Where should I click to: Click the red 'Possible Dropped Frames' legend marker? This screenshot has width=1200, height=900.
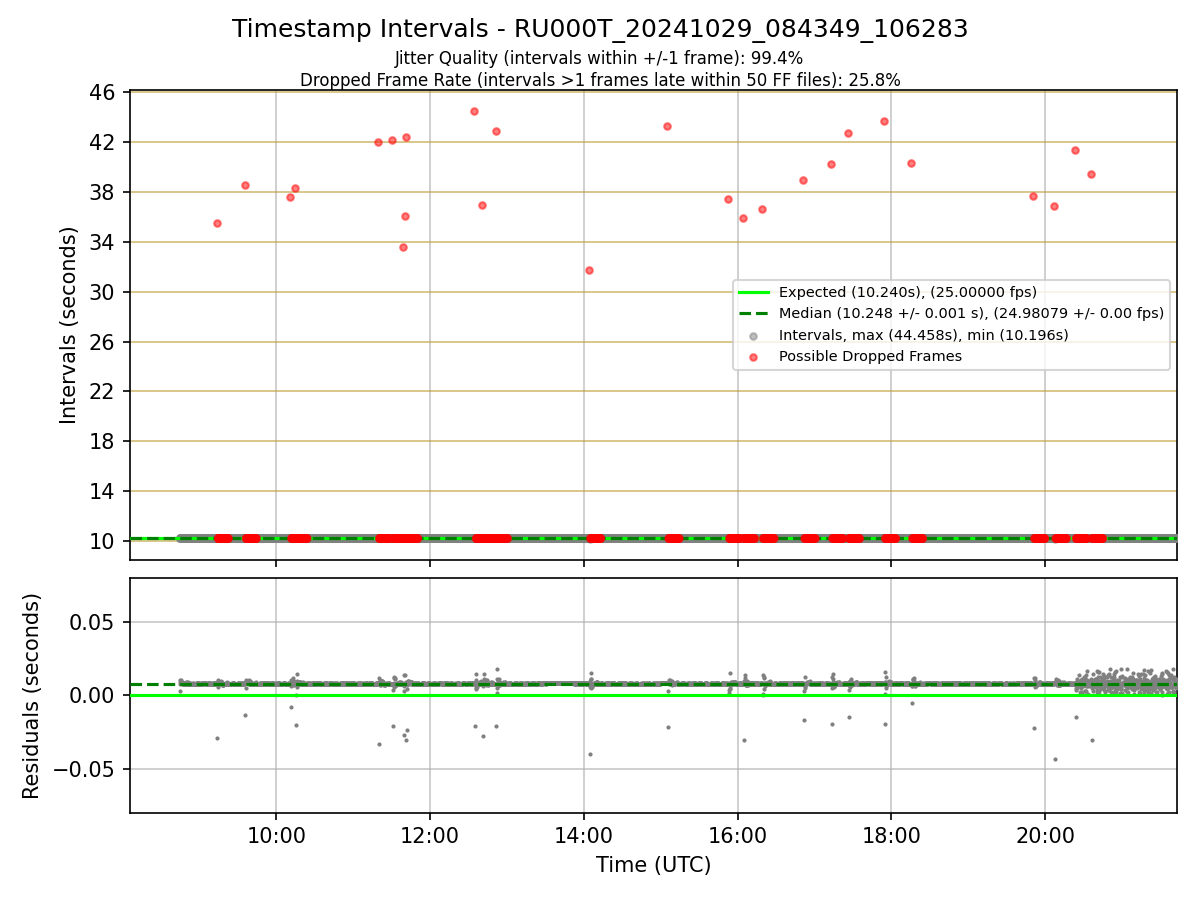pos(753,356)
